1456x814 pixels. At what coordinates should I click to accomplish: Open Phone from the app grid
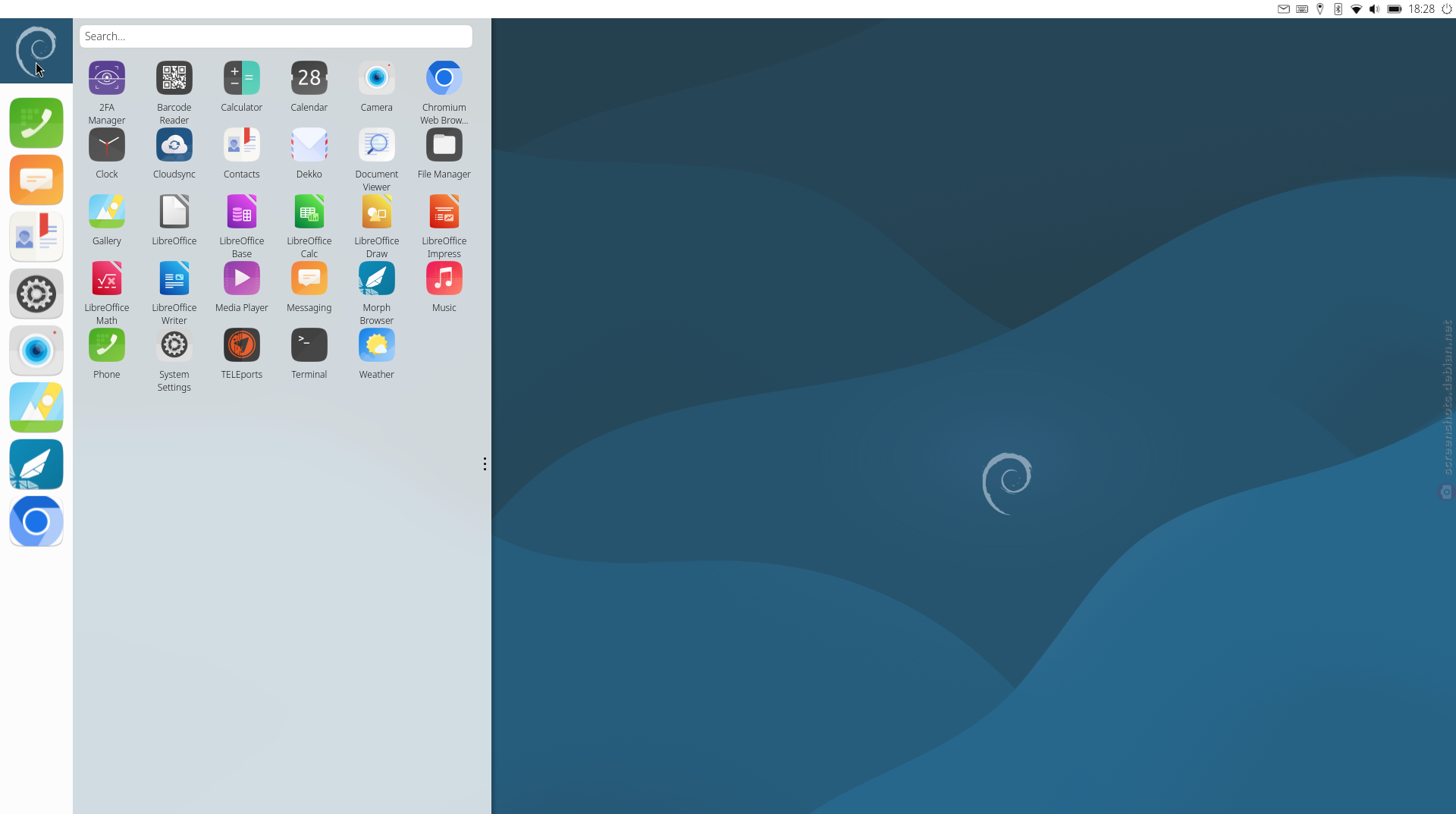coord(107,345)
